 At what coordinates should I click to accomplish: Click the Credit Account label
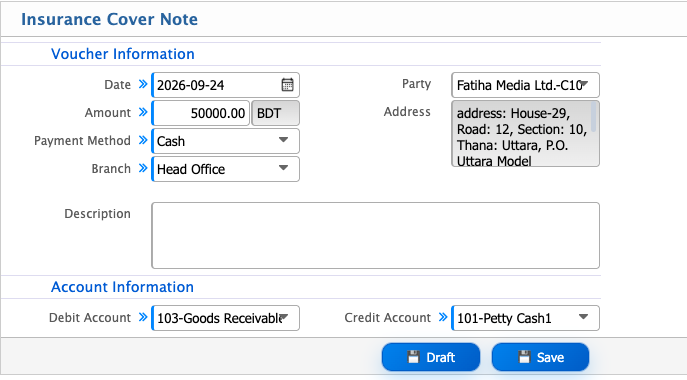coord(388,317)
